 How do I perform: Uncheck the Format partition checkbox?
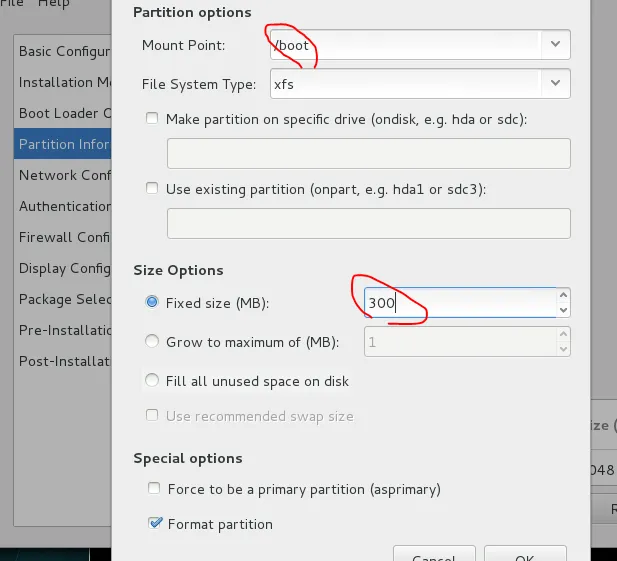[153, 523]
